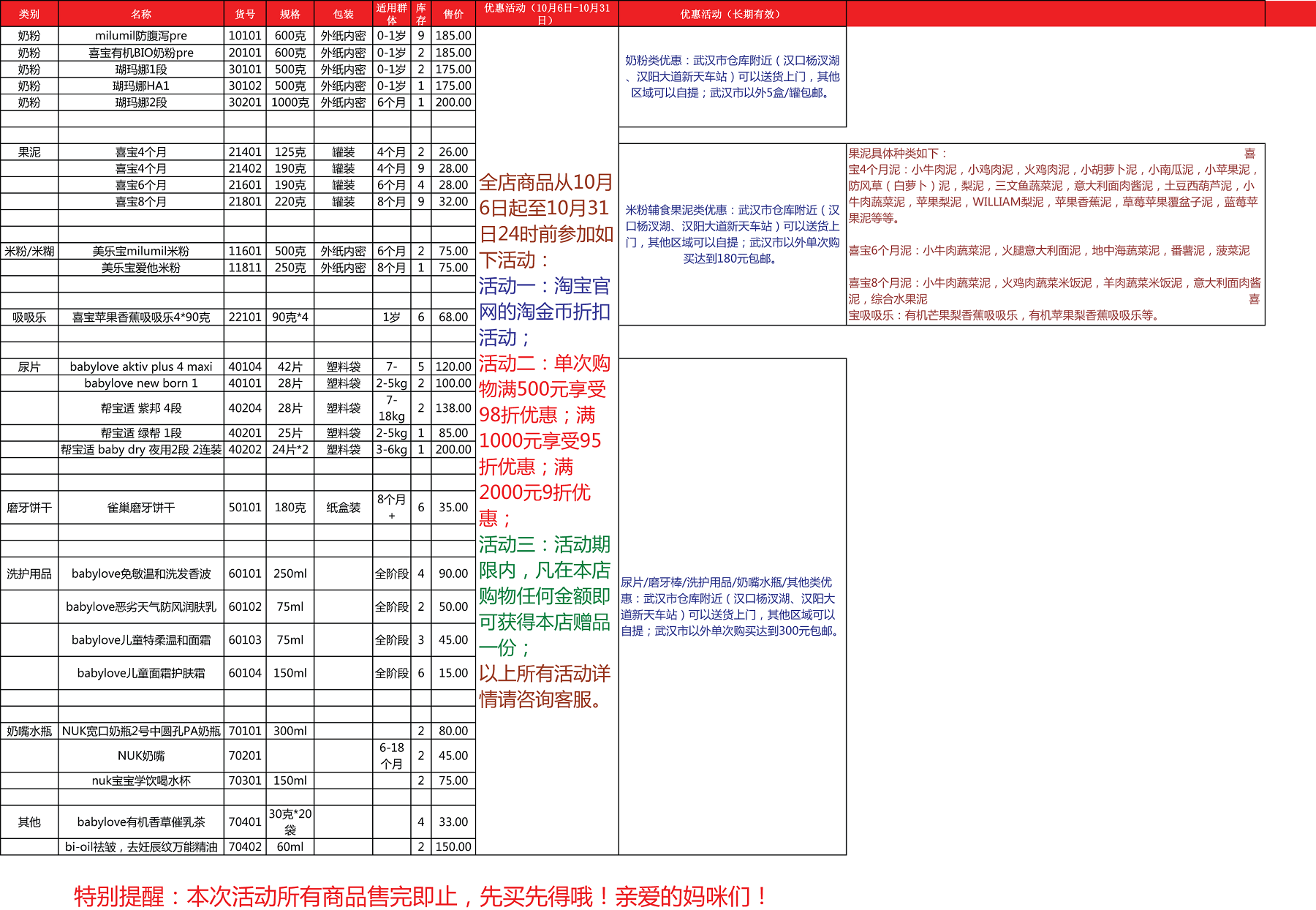This screenshot has width=1316, height=910.
Task: Select the NUK奶嘴 product cell
Action: point(141,756)
